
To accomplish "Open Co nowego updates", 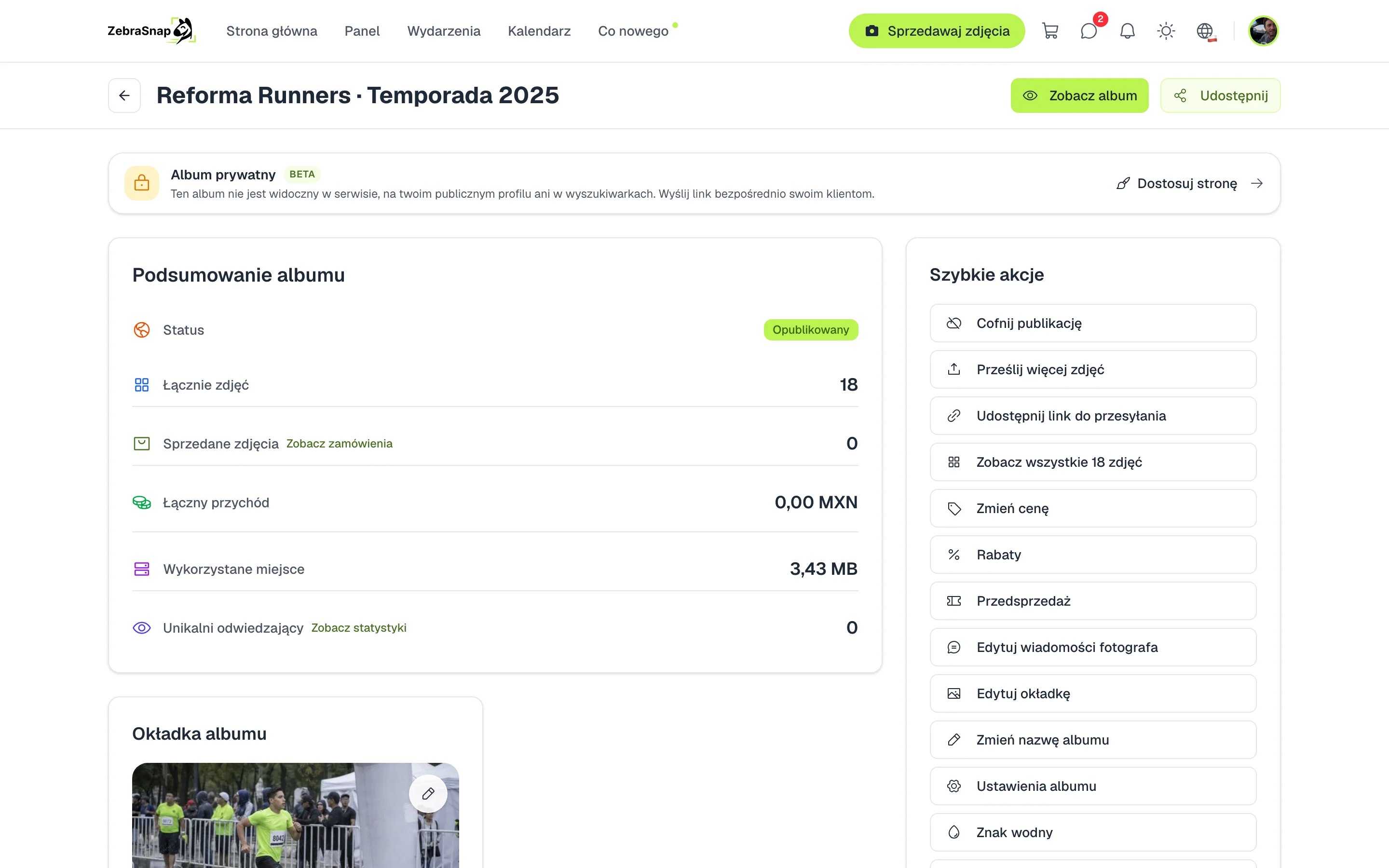I will click(x=633, y=31).
